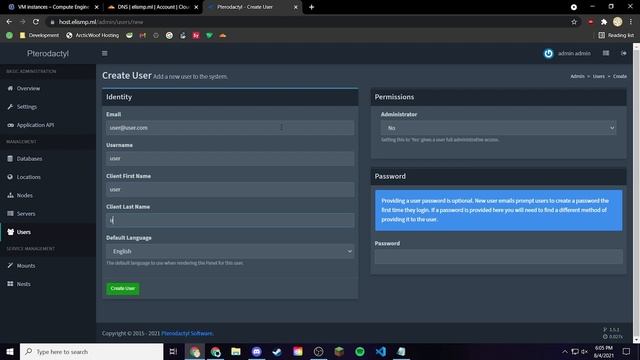
Task: Click page vertical scrollbar
Action: [636, 193]
